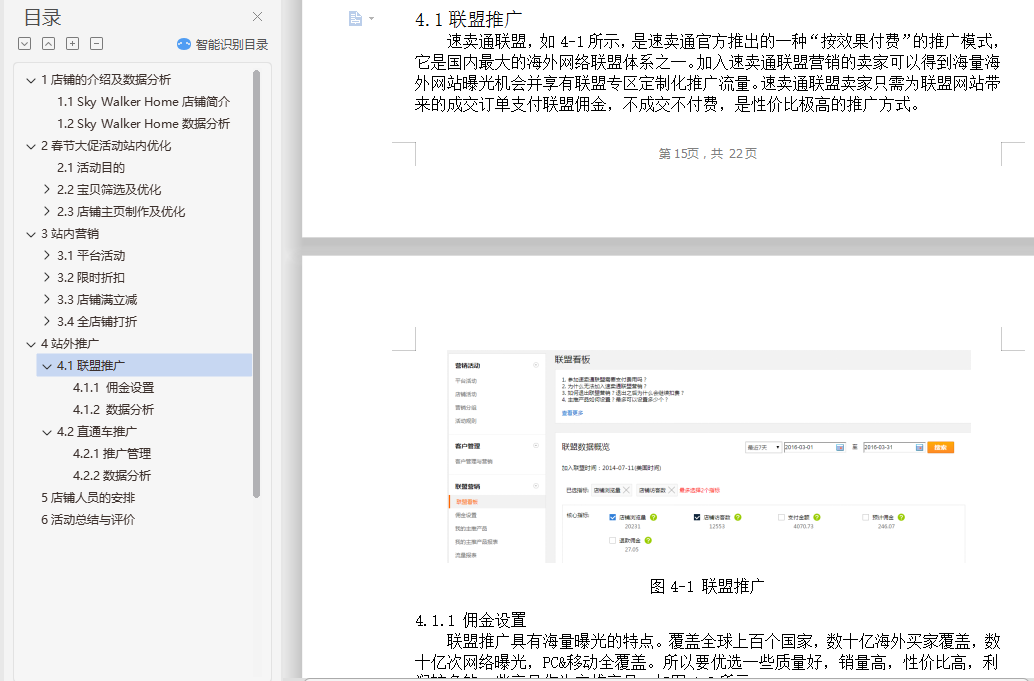Close the 目录 outline panel

pos(257,16)
